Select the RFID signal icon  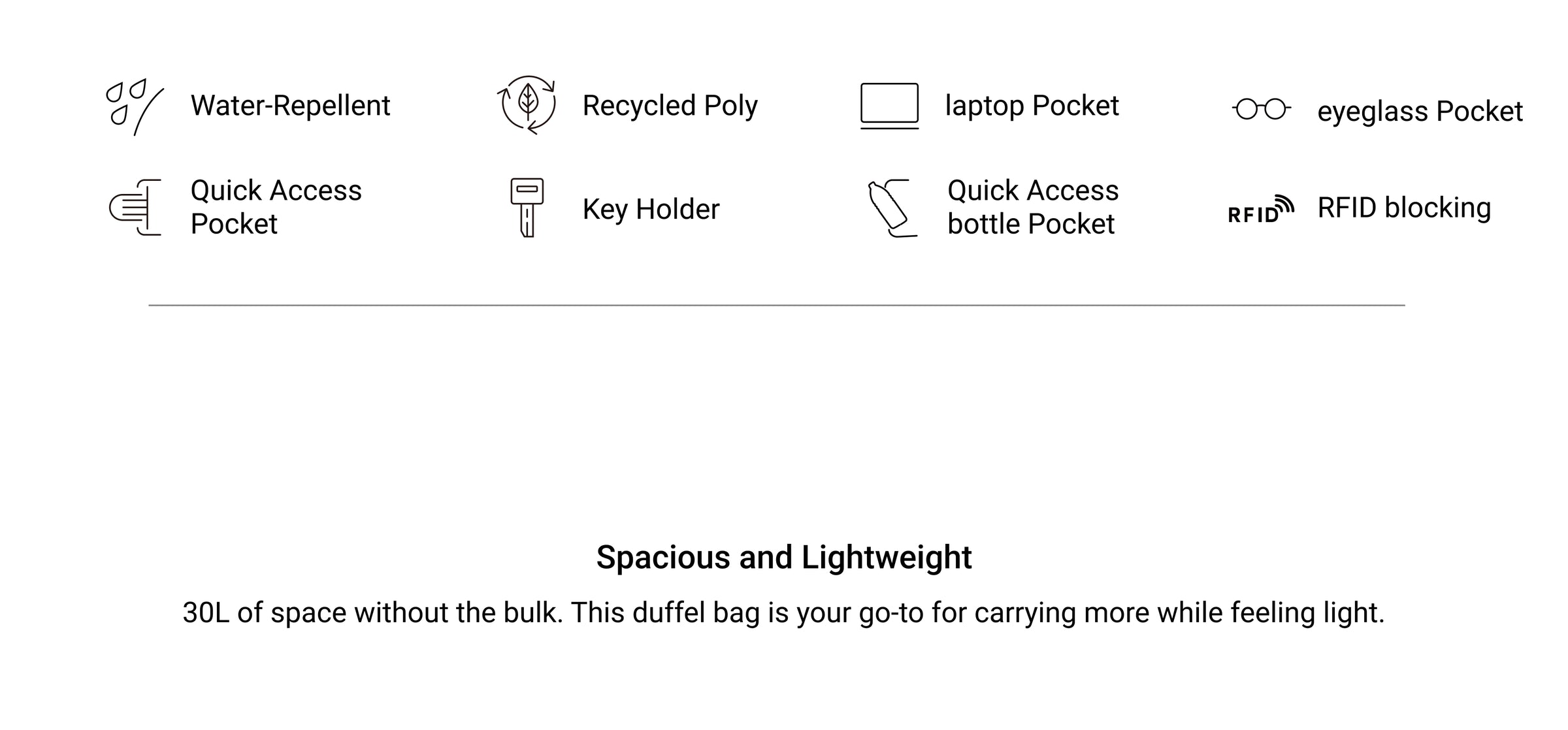tap(1261, 209)
